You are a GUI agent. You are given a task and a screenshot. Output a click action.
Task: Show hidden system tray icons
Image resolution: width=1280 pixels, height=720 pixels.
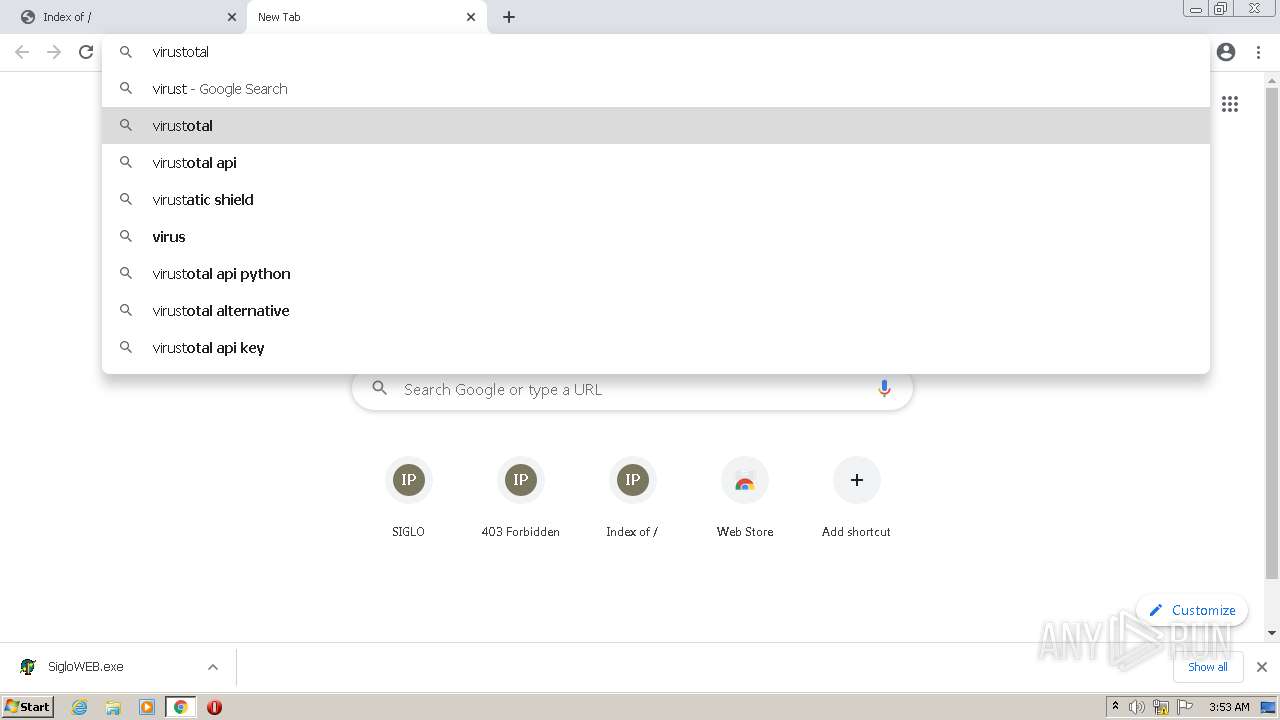point(1115,707)
